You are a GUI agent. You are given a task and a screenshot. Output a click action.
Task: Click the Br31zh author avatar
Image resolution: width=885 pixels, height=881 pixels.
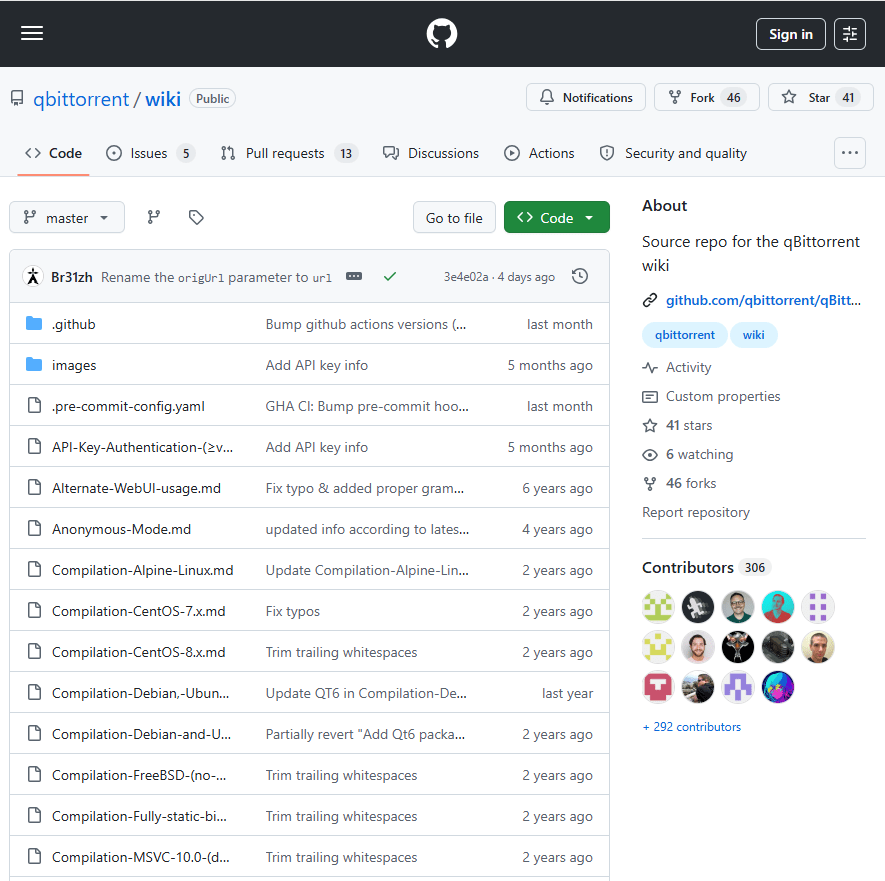[33, 277]
